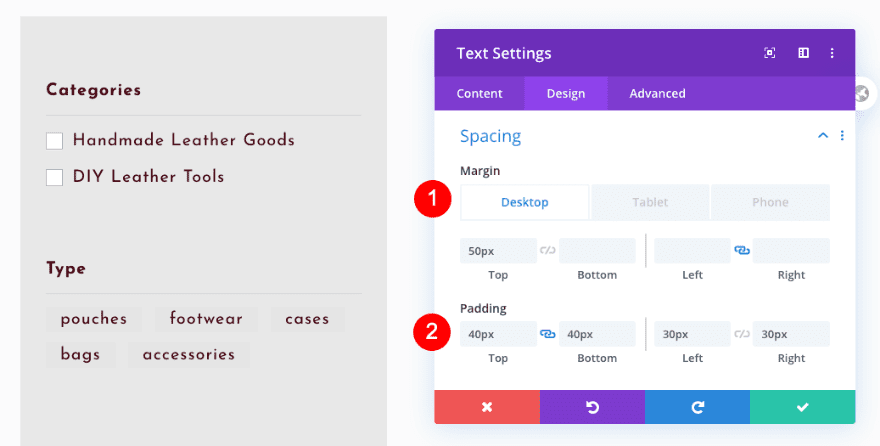Link padding left and right values
Viewport: 880px width, 446px height.
pos(742,334)
